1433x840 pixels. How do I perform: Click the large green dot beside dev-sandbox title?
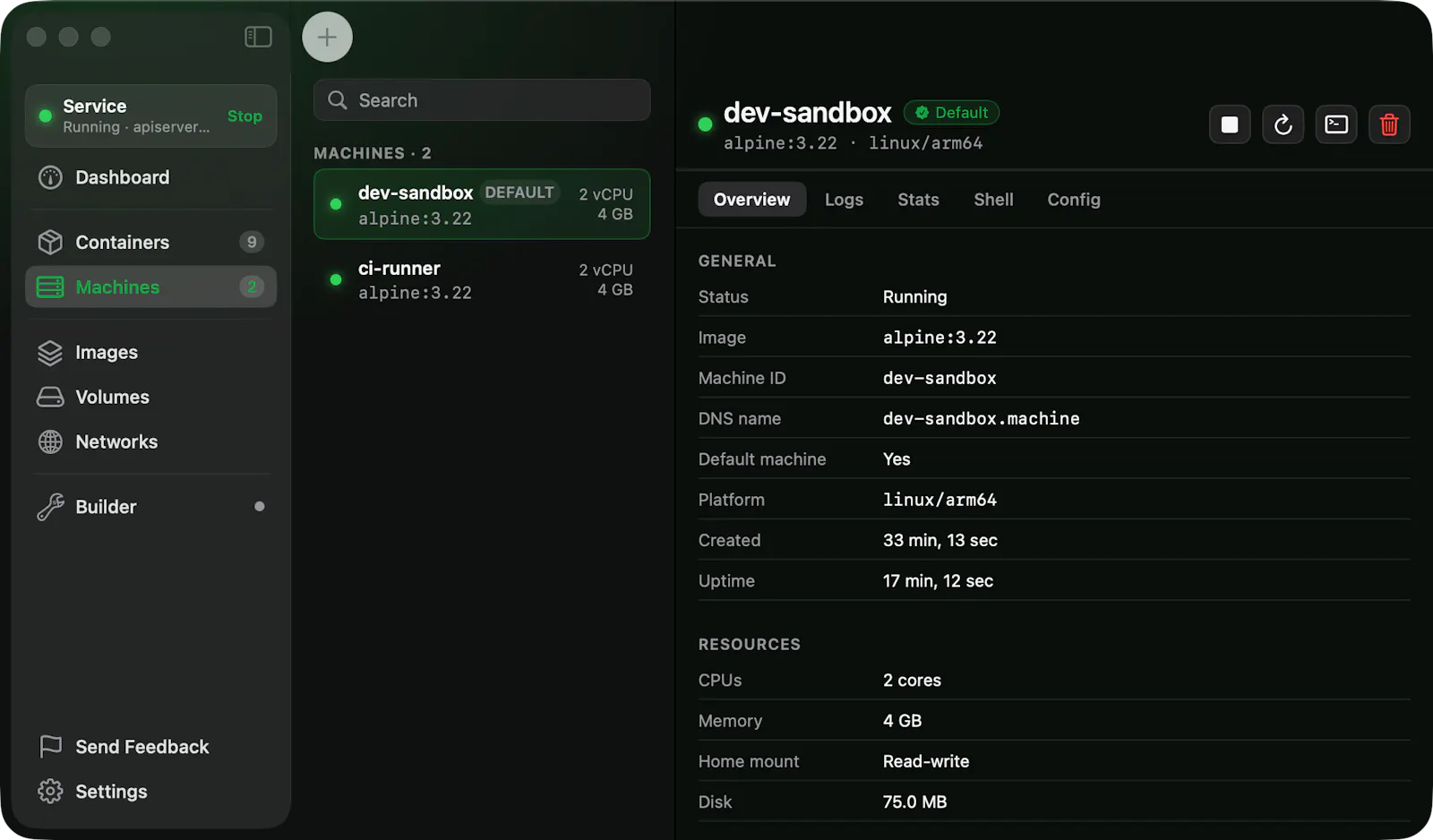[705, 124]
